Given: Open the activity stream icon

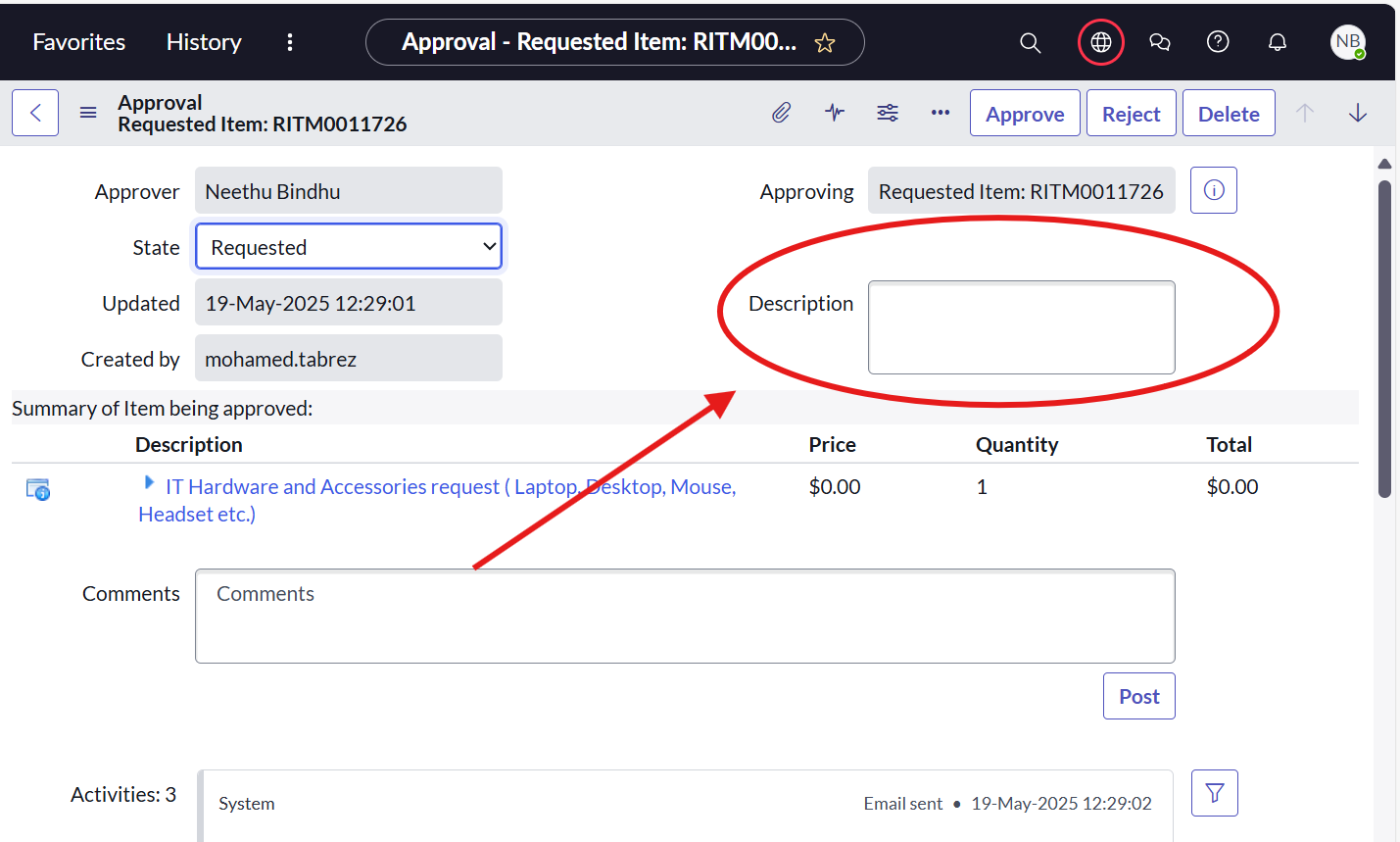Looking at the screenshot, I should coord(834,113).
